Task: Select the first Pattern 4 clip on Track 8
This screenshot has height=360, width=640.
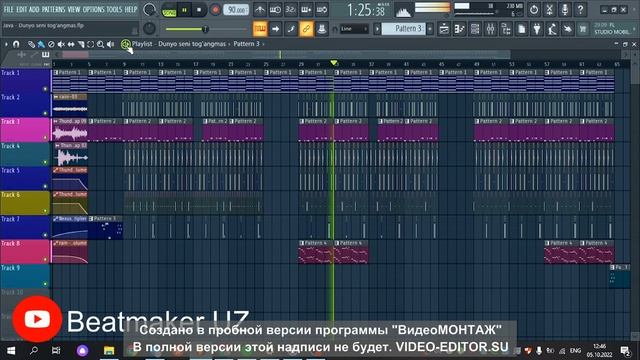Action: (x=316, y=252)
